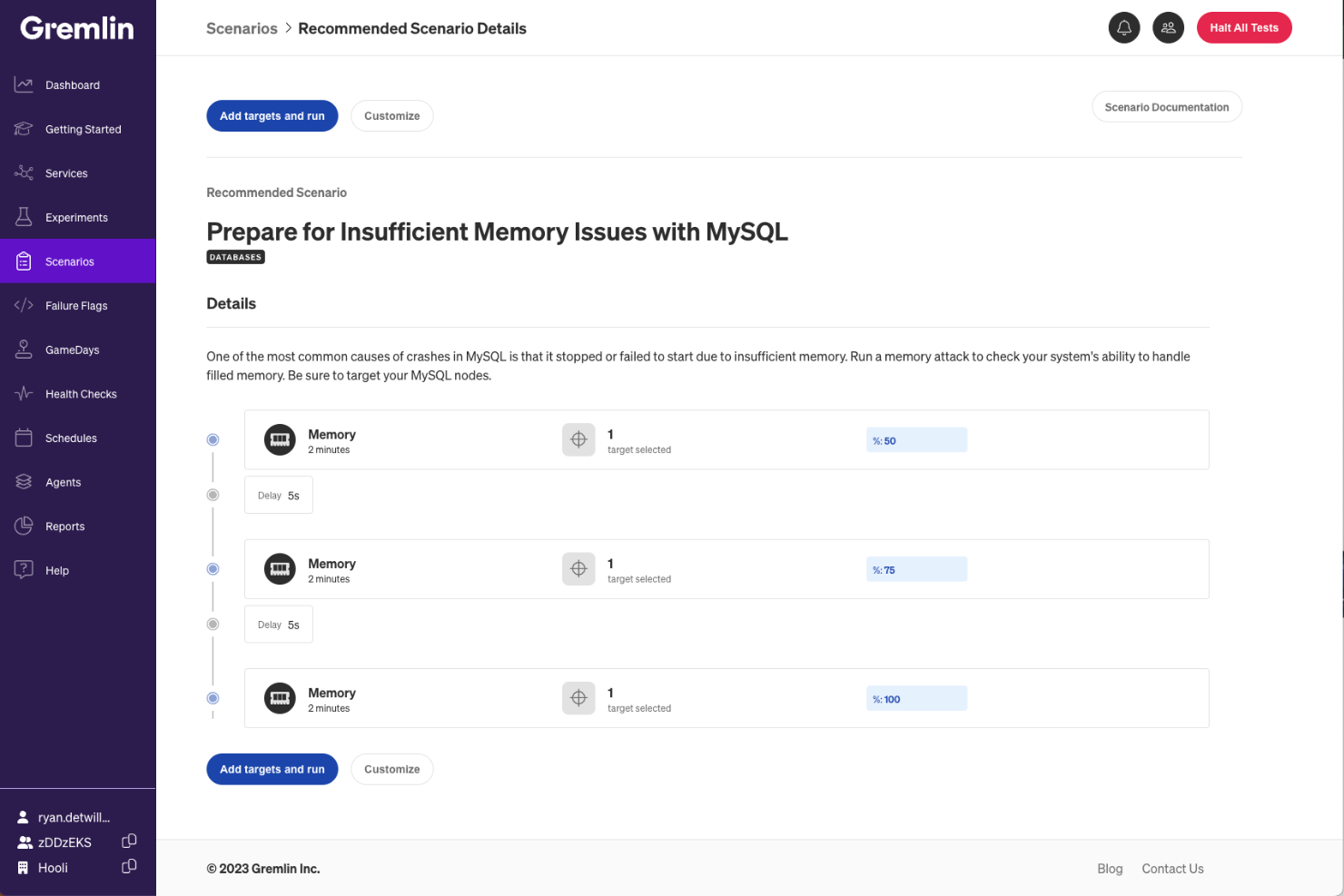Click the memory chip icon in 100% step
The height and width of the screenshot is (896, 1344).
pyautogui.click(x=280, y=698)
